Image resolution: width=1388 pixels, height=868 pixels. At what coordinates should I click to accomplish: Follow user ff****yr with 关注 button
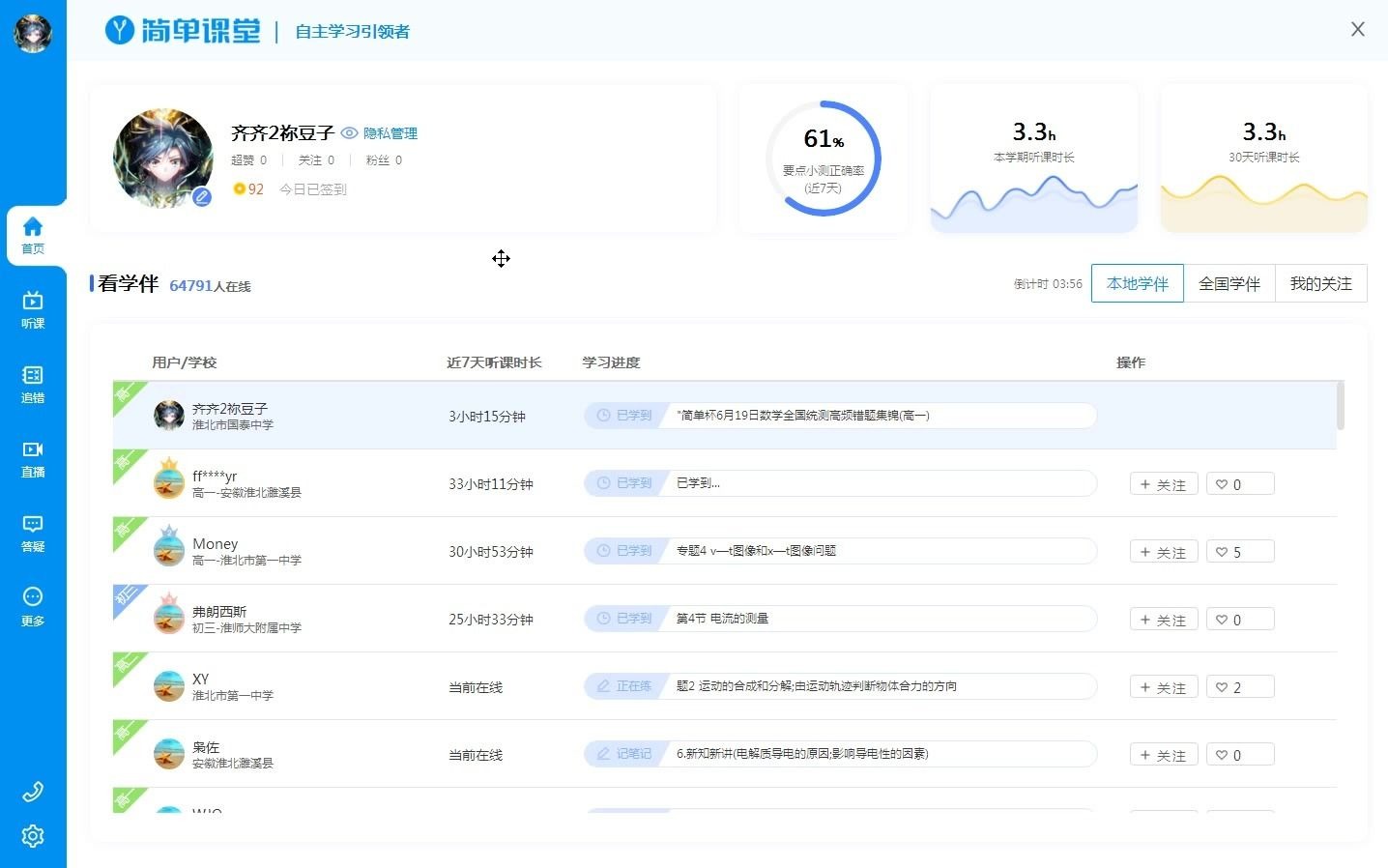click(x=1164, y=484)
